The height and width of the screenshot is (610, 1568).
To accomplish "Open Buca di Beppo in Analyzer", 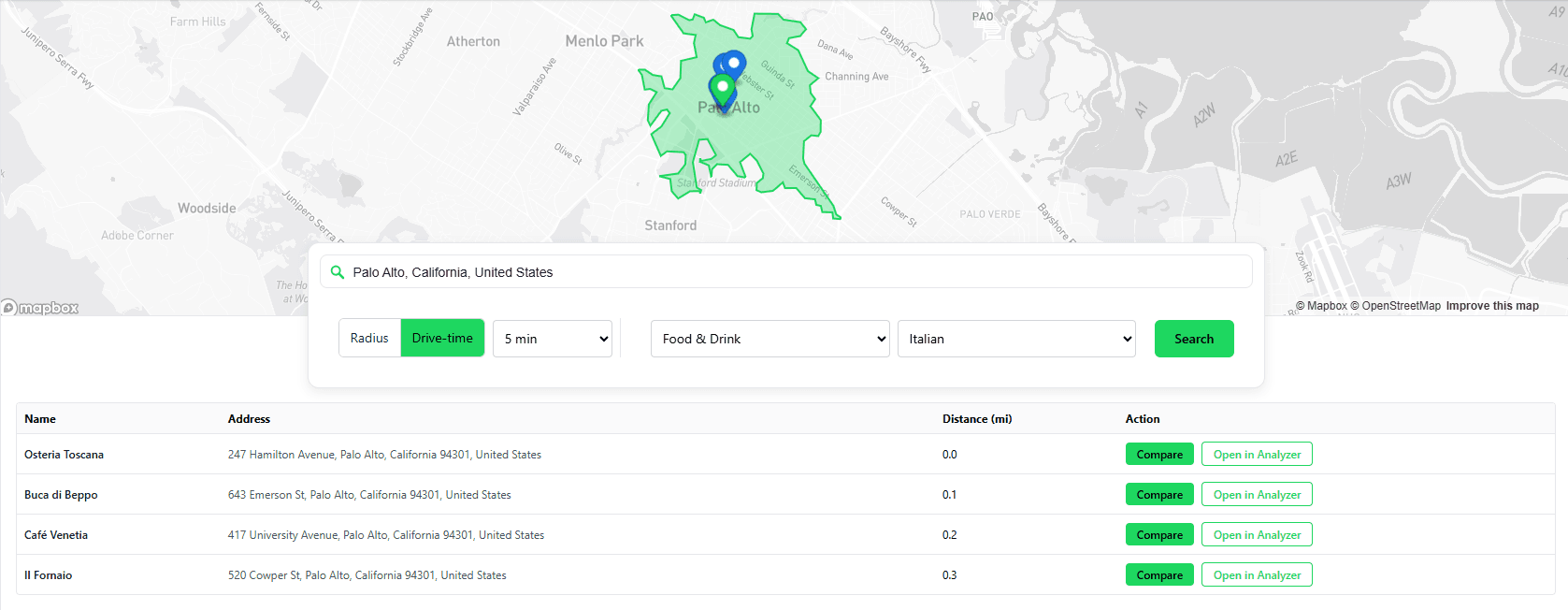I will 1257,495.
